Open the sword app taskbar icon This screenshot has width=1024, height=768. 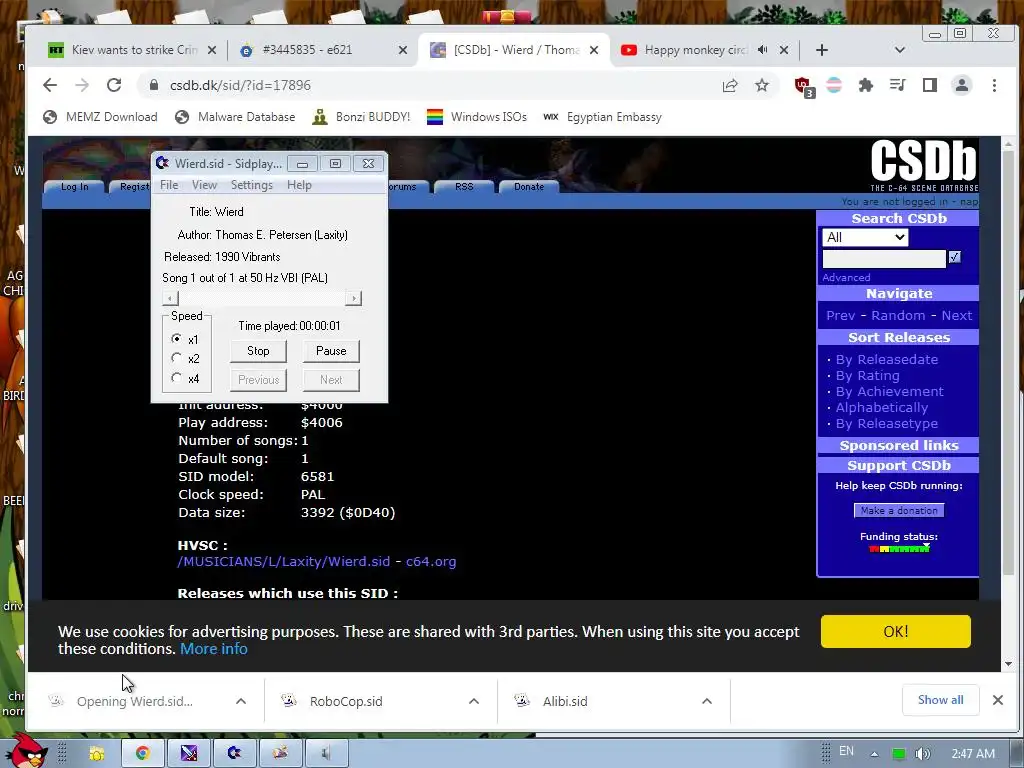pyautogui.click(x=189, y=754)
